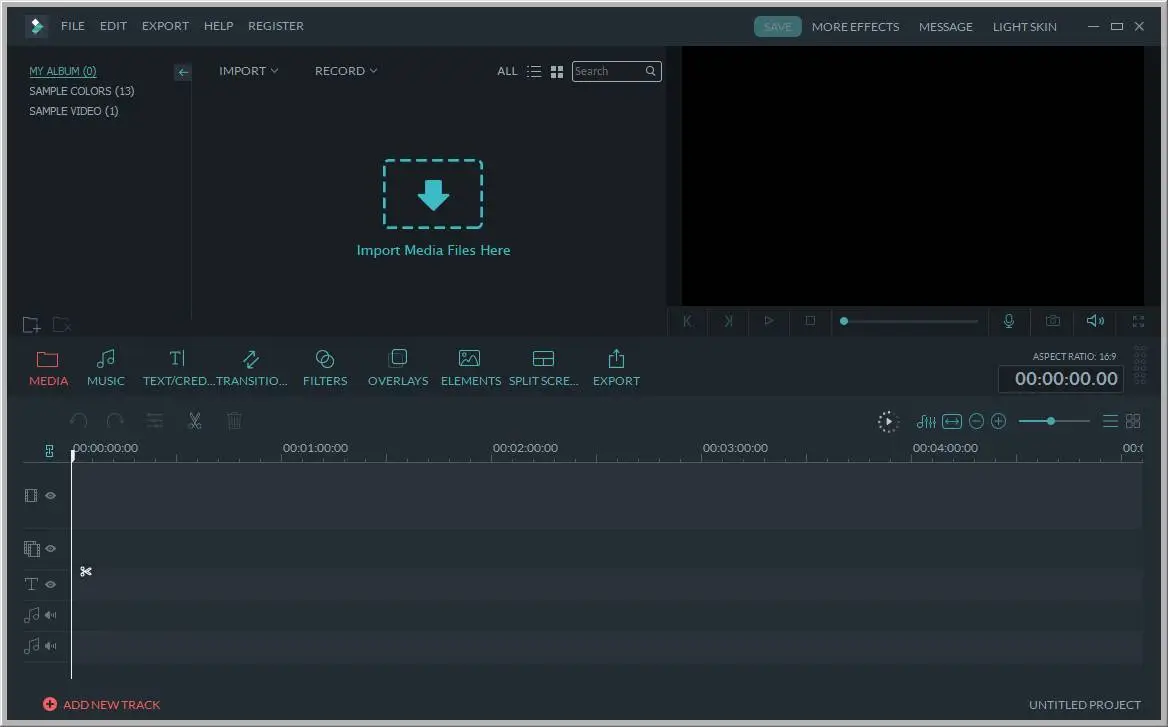Click the search magnifier icon
The height and width of the screenshot is (727, 1168).
650,72
